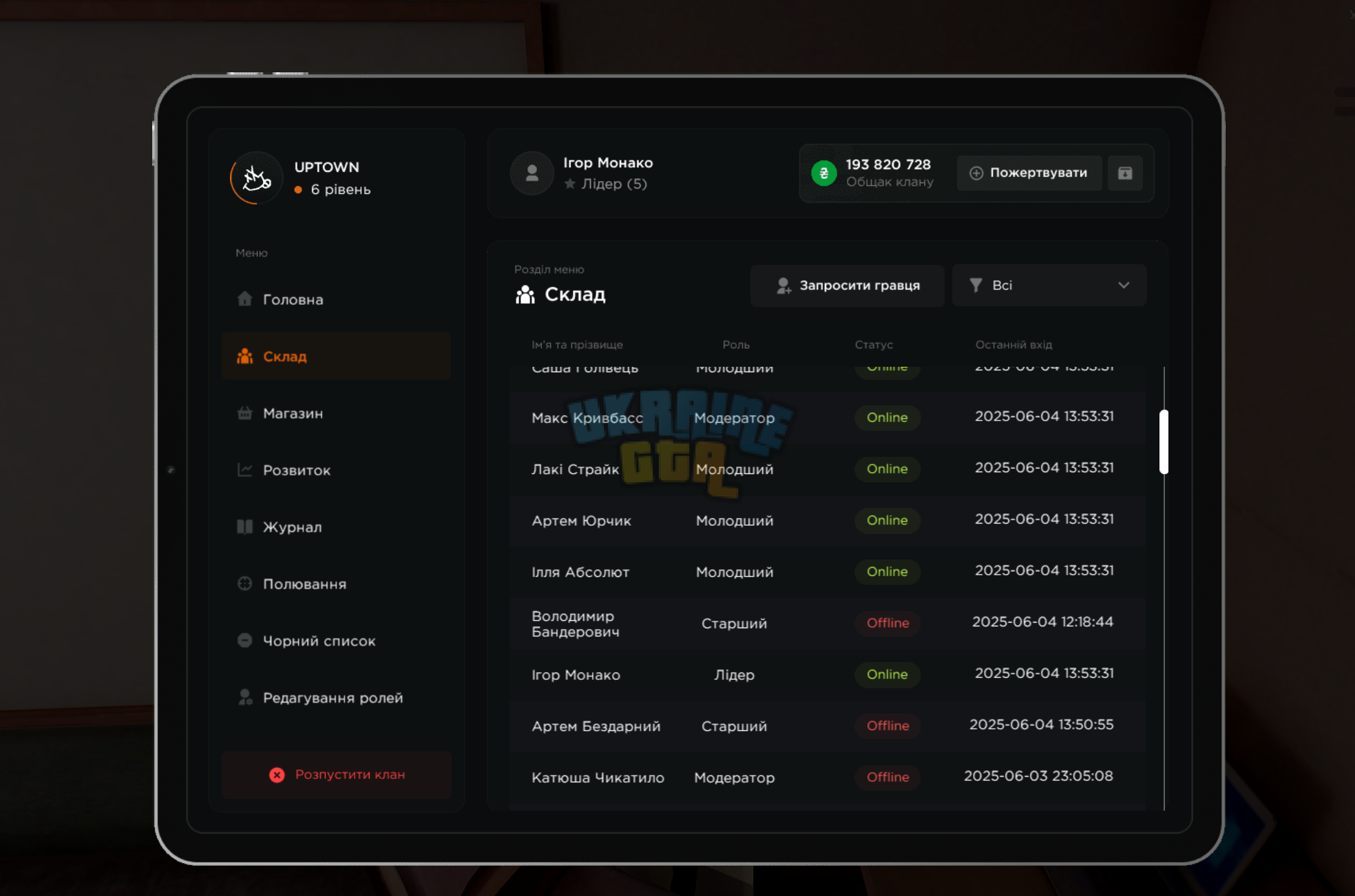Click the basket icon next to Магазин
Image resolution: width=1355 pixels, height=896 pixels.
[244, 413]
